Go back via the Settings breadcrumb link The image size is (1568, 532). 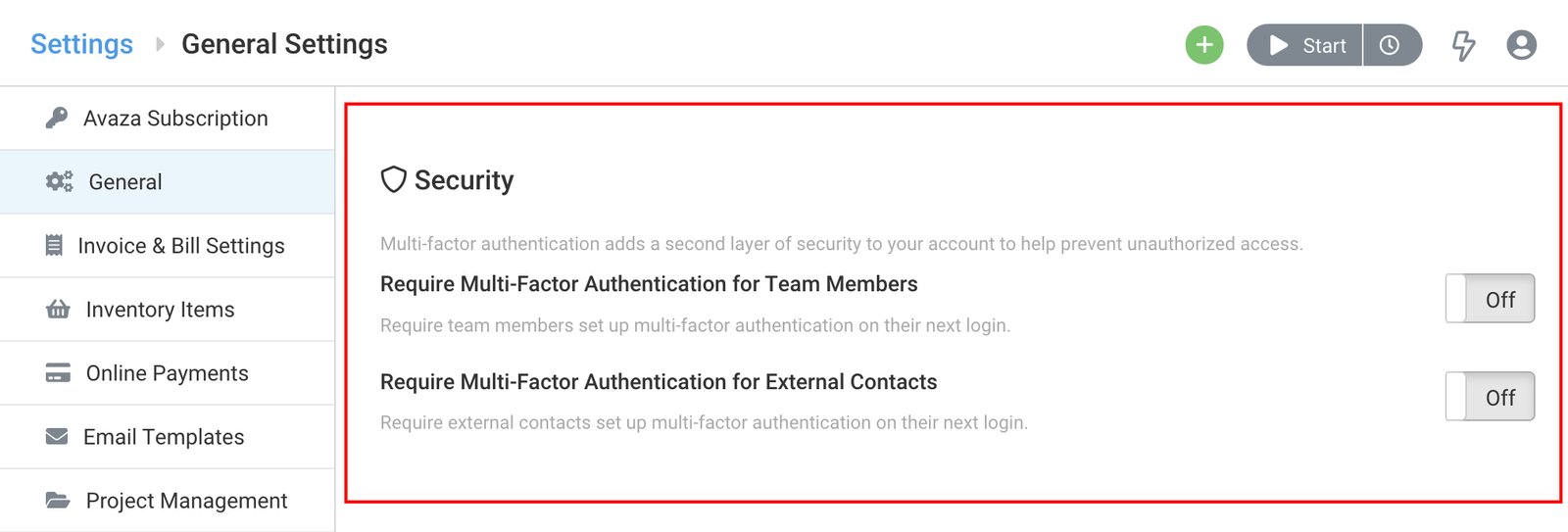(81, 44)
